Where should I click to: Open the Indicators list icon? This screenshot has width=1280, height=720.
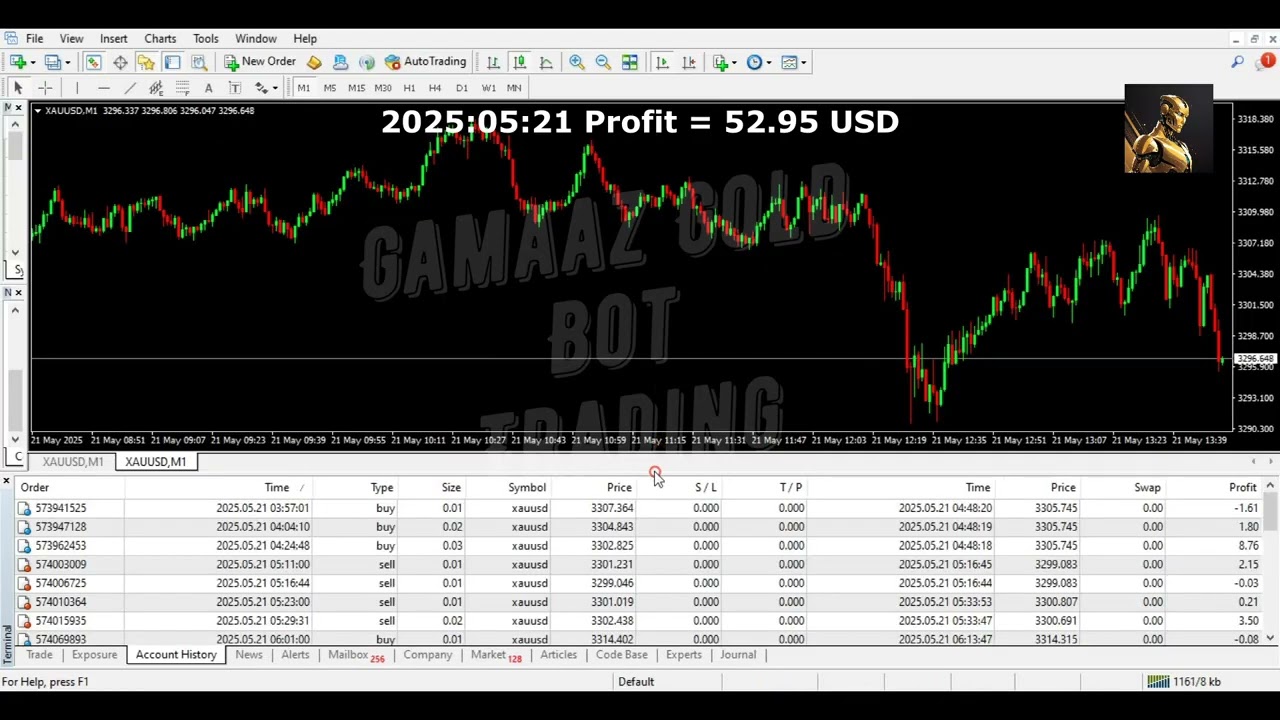[720, 62]
